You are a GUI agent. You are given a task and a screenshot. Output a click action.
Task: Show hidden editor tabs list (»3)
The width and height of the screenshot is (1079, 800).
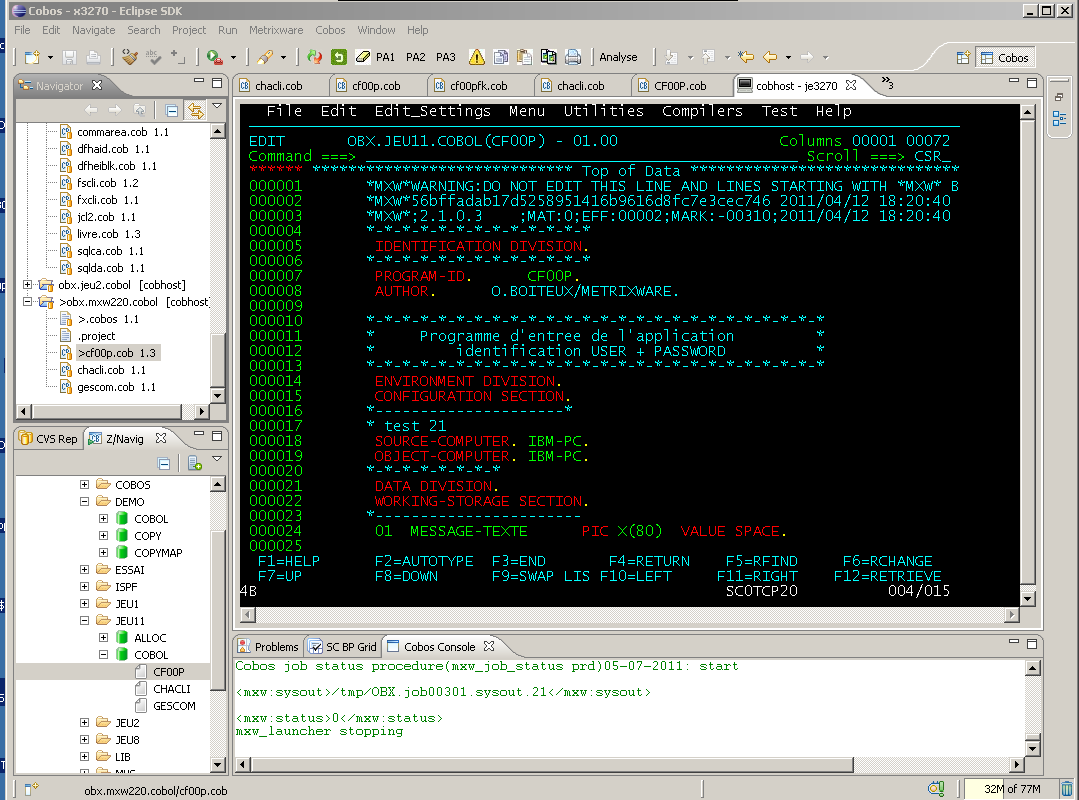tap(887, 83)
